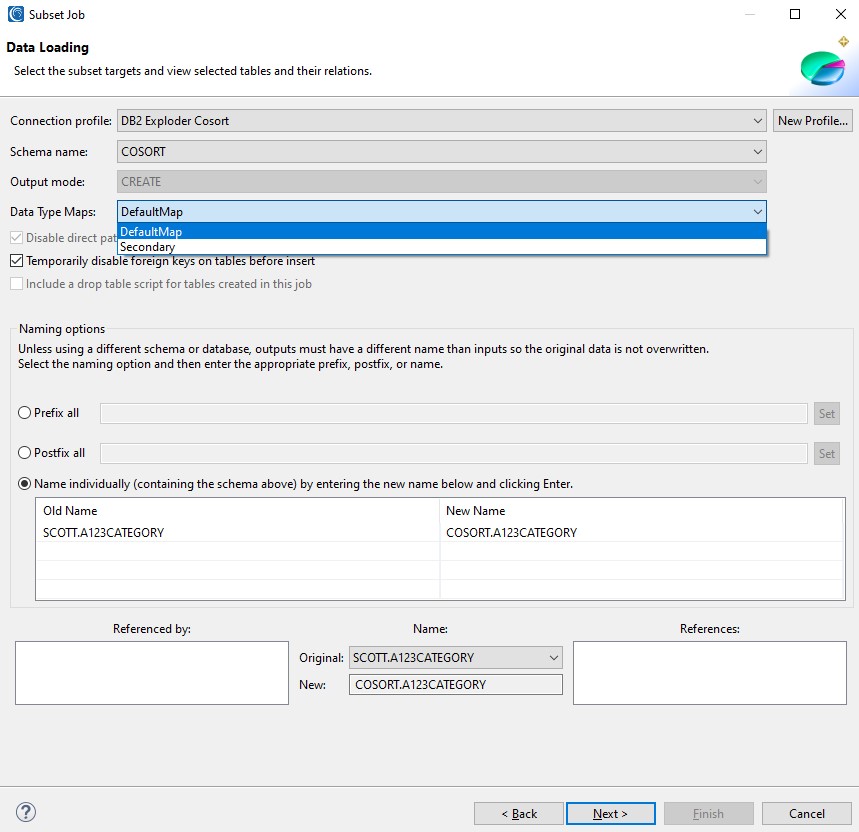Choose Secondary from the dropdown list

tap(148, 247)
